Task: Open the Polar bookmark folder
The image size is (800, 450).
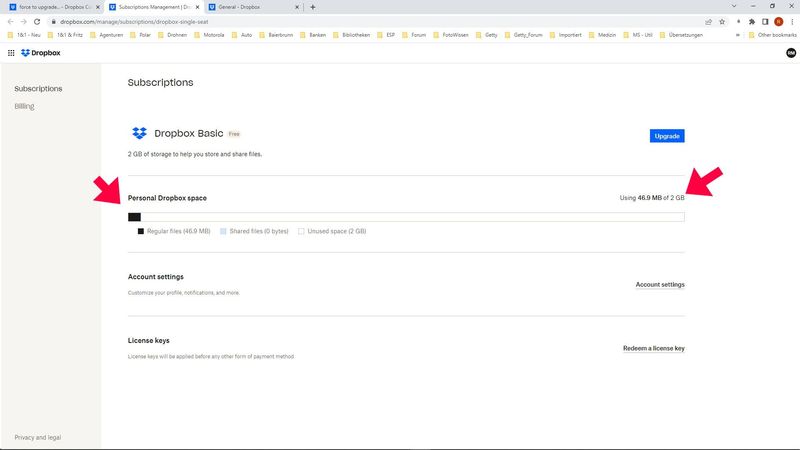Action: click(x=140, y=35)
